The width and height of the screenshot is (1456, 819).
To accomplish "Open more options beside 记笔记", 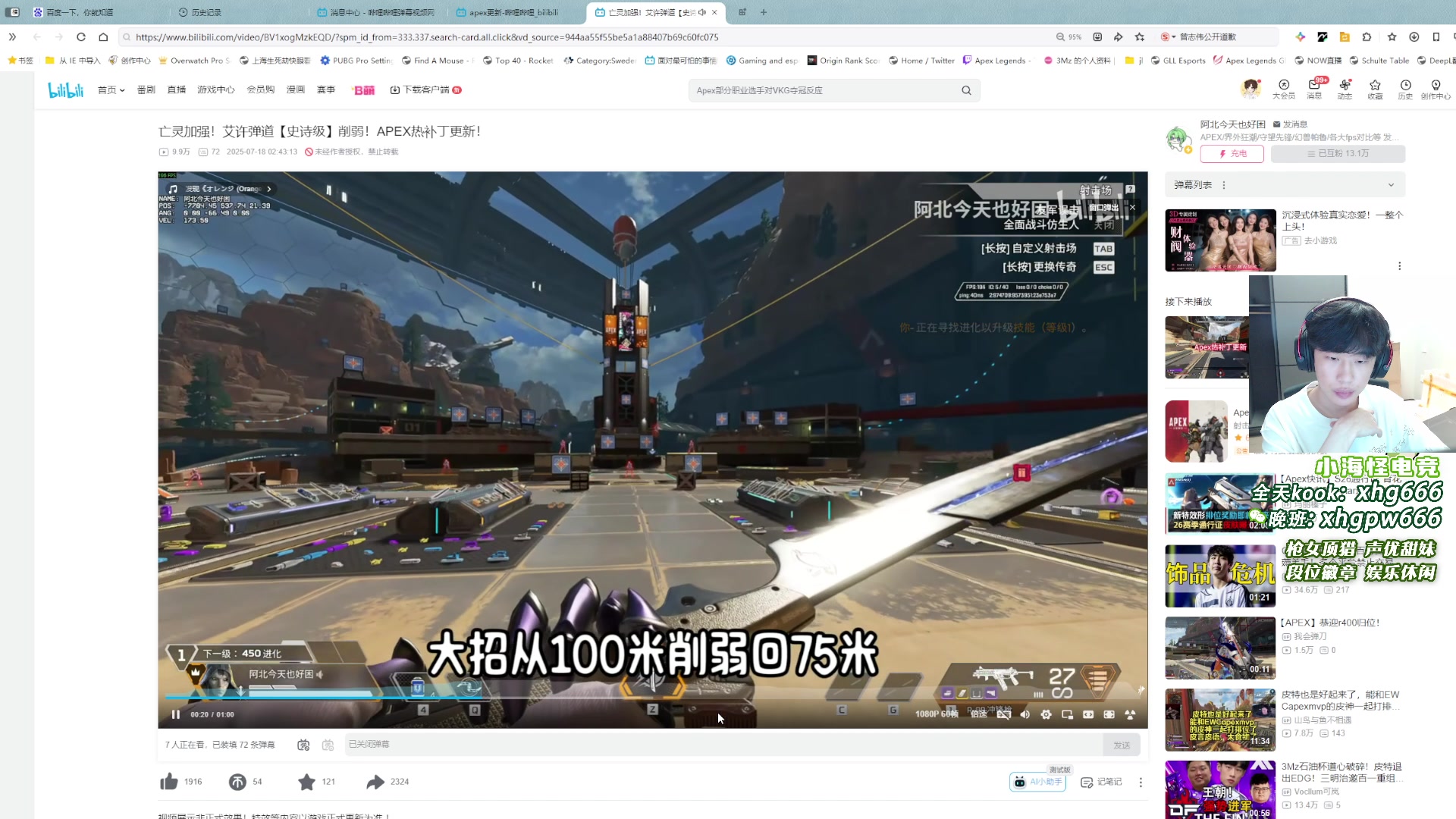I will tap(1141, 782).
